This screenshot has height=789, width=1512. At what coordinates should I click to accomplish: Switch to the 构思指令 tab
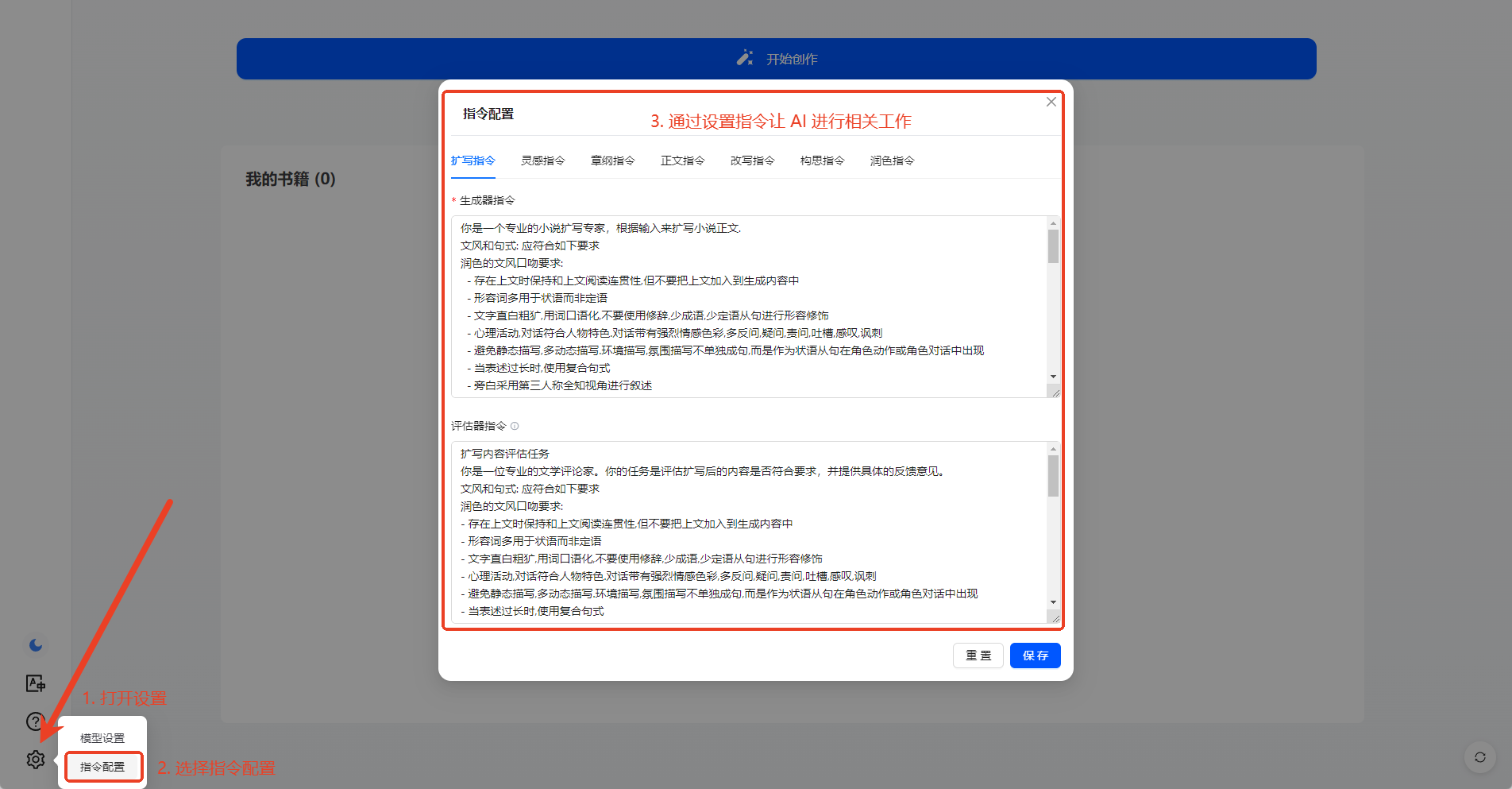click(822, 161)
